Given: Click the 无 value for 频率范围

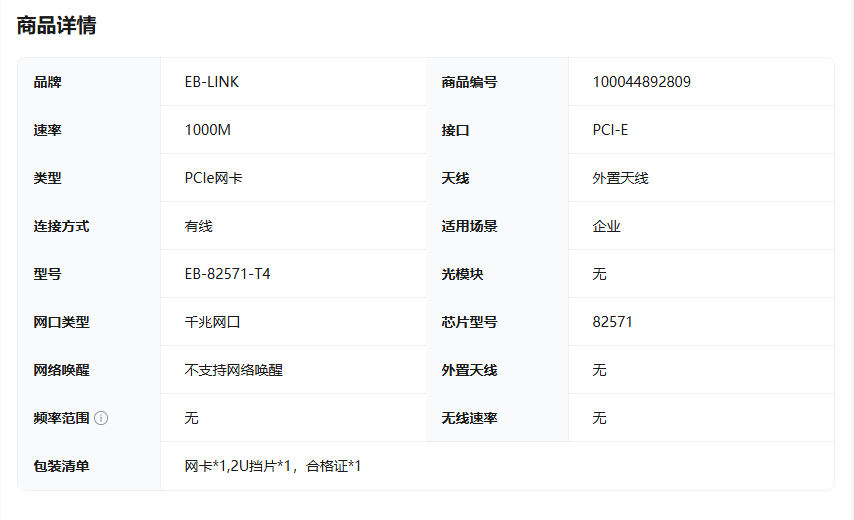Looking at the screenshot, I should click(x=191, y=418).
